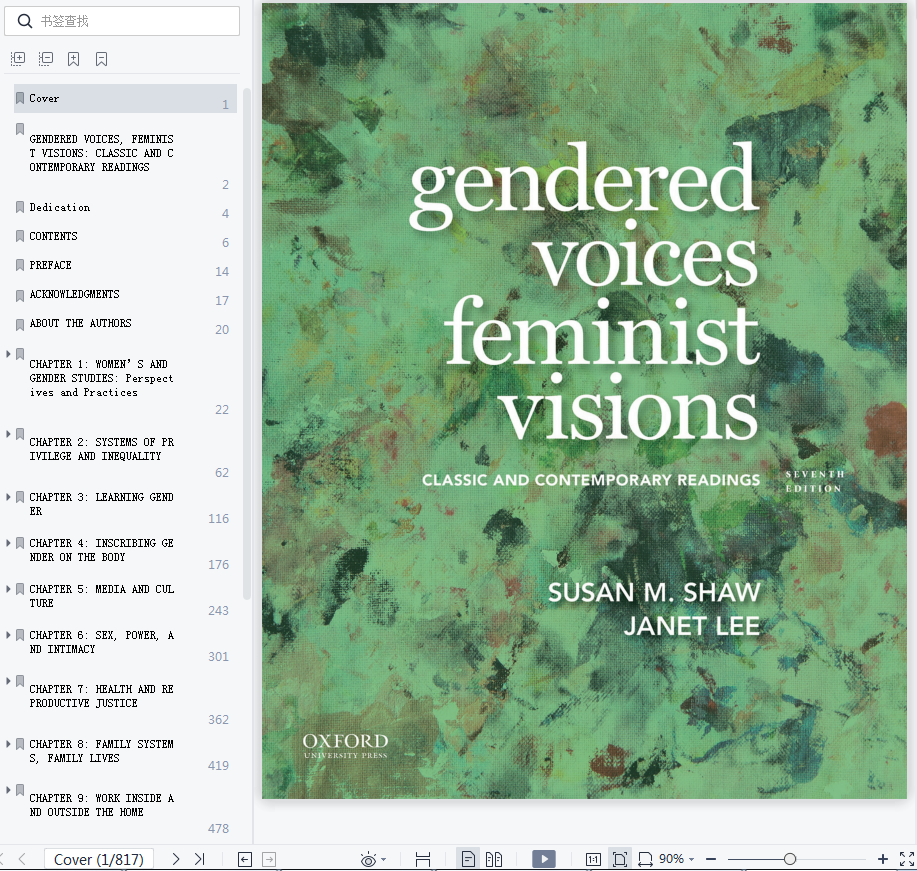Go to the PREFACE bookmark
This screenshot has width=917, height=871.
click(50, 265)
